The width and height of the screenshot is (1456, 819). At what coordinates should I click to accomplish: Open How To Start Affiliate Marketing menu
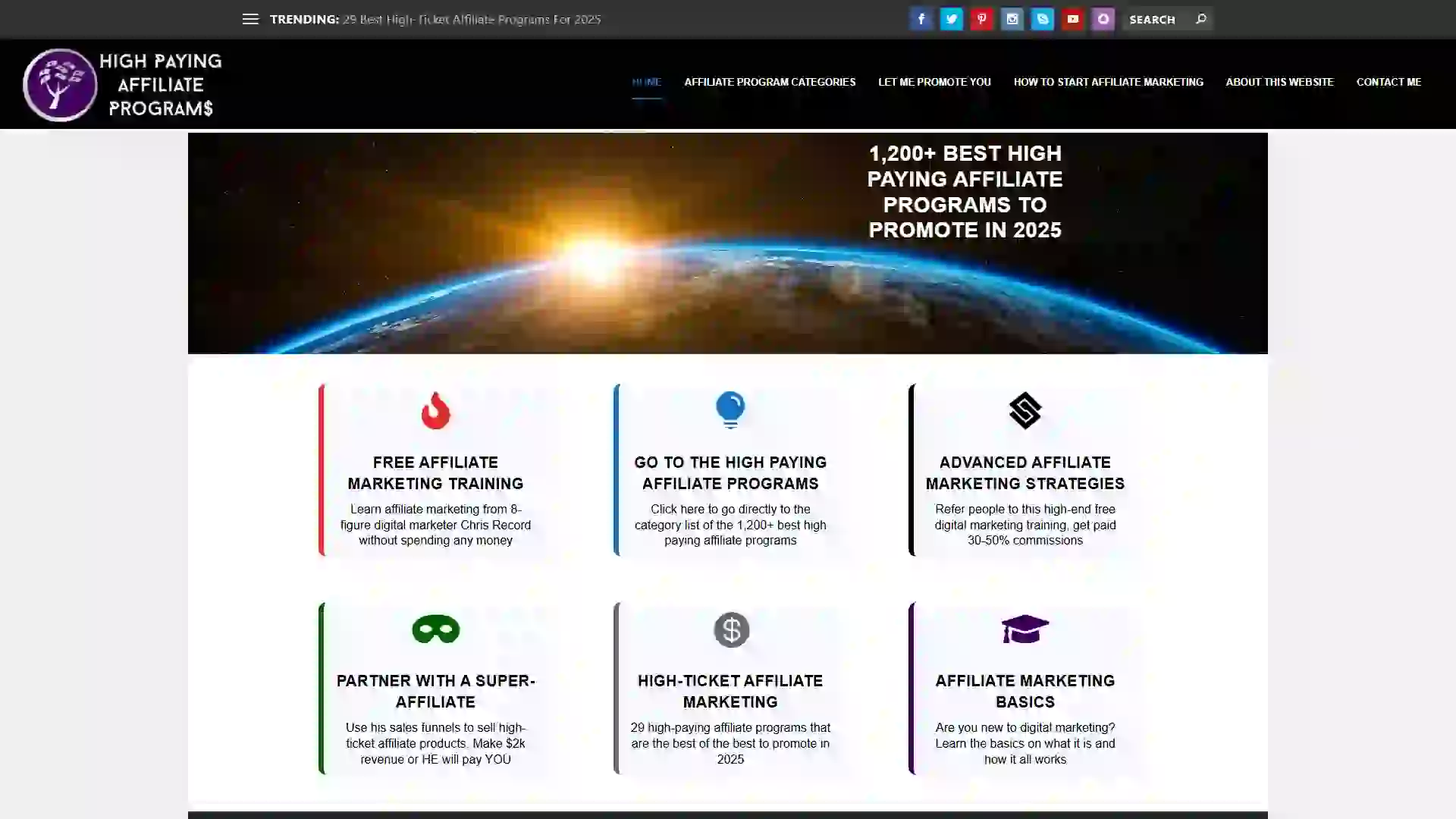(1108, 82)
